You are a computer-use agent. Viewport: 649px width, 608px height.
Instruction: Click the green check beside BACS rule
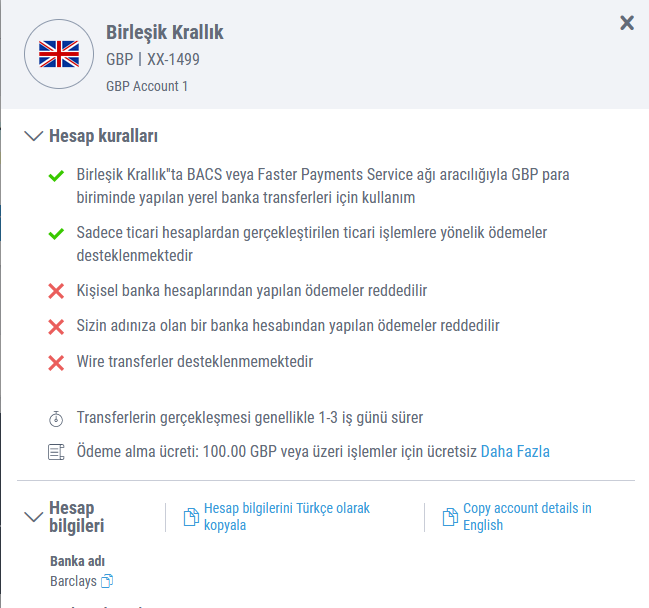point(56,175)
